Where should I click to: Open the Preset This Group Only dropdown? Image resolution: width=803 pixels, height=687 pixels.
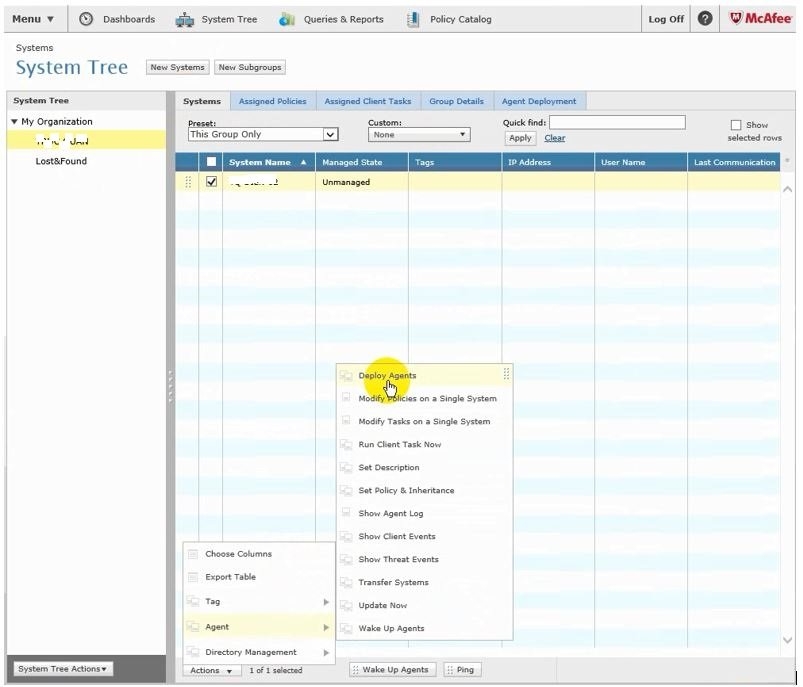coord(330,134)
